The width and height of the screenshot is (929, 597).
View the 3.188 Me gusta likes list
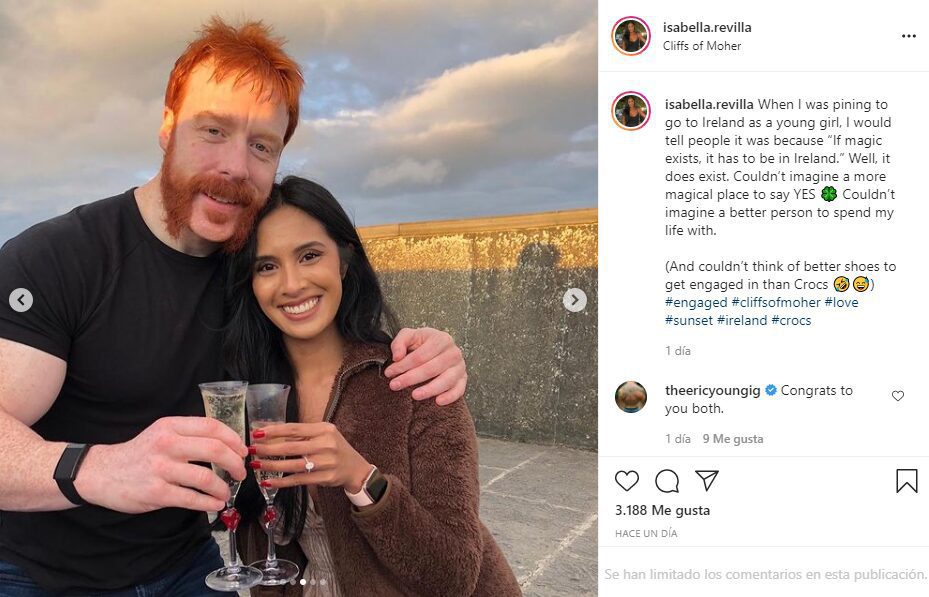pos(662,511)
